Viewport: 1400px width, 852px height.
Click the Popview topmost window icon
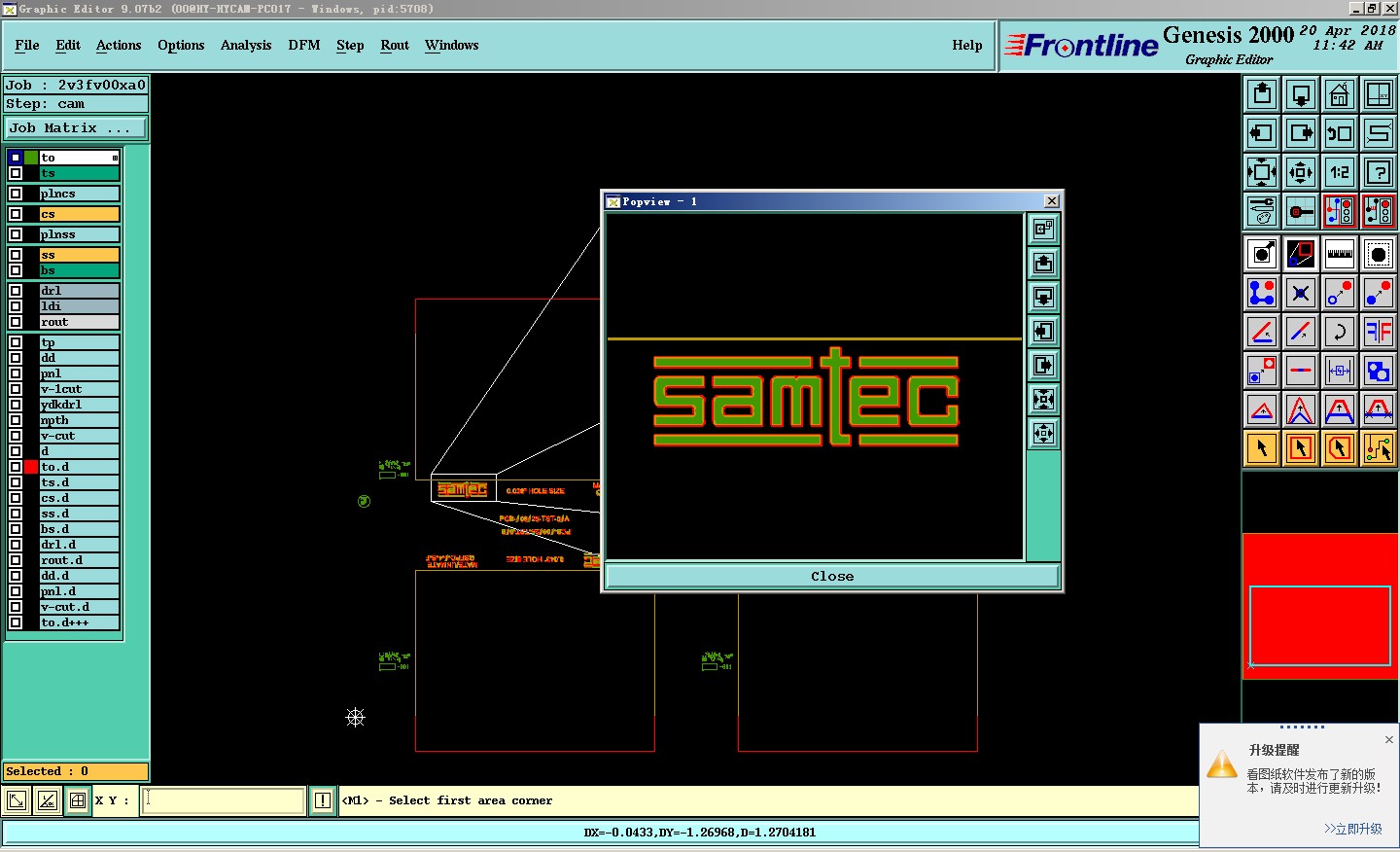coord(1043,229)
